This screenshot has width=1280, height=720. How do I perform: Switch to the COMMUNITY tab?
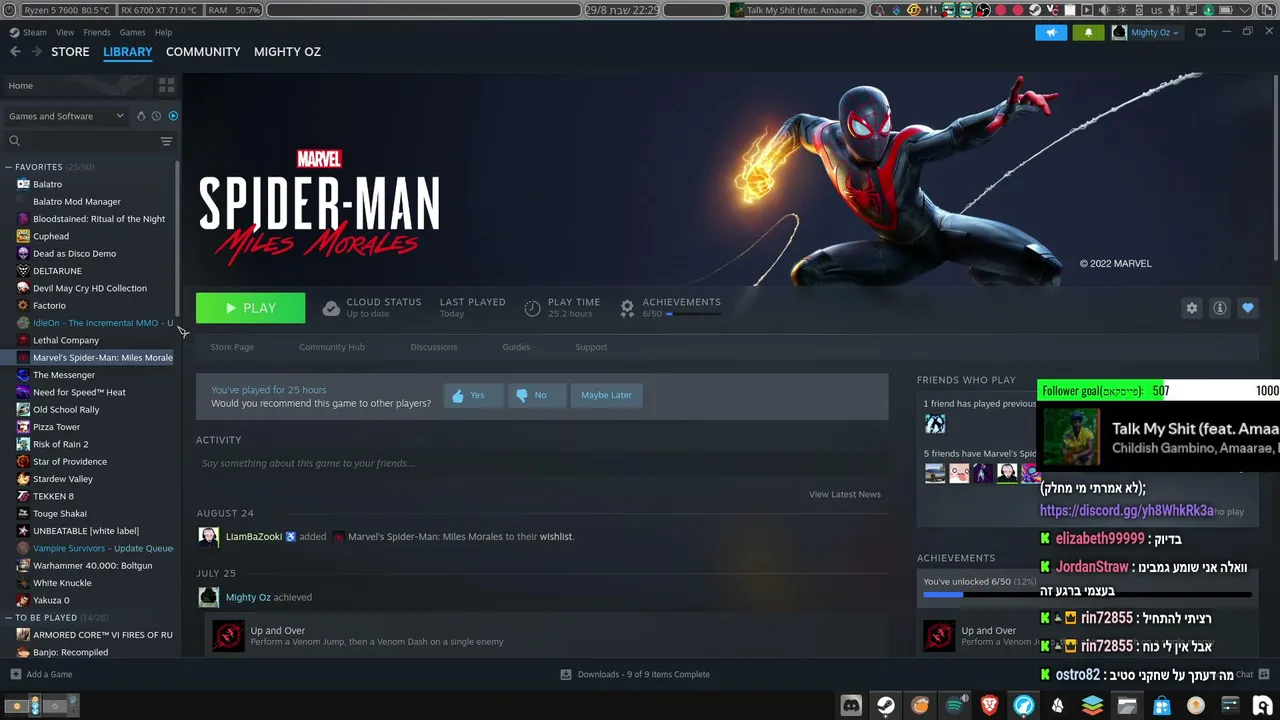click(x=203, y=52)
